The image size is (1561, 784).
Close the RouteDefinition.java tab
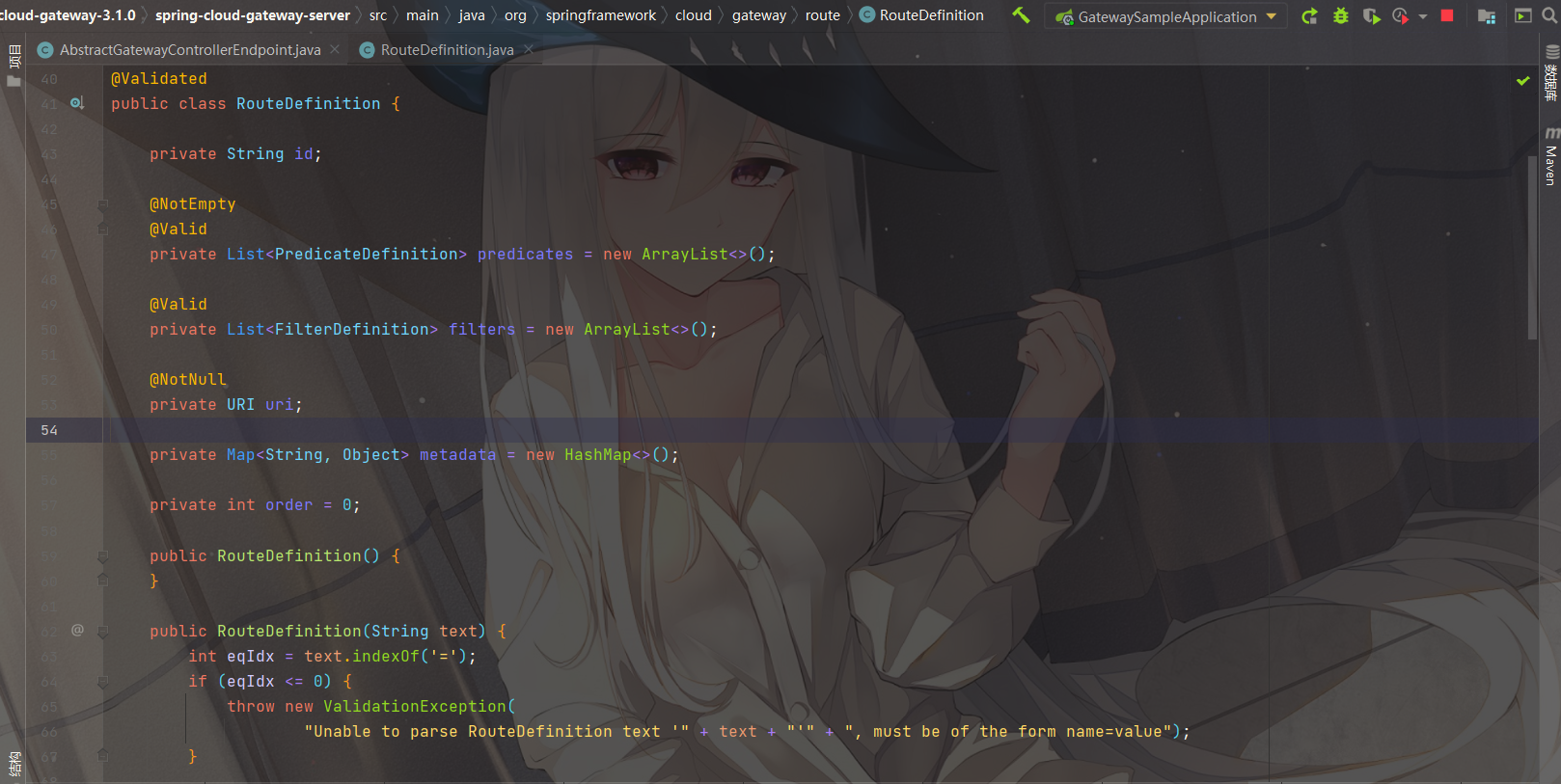[x=528, y=49]
